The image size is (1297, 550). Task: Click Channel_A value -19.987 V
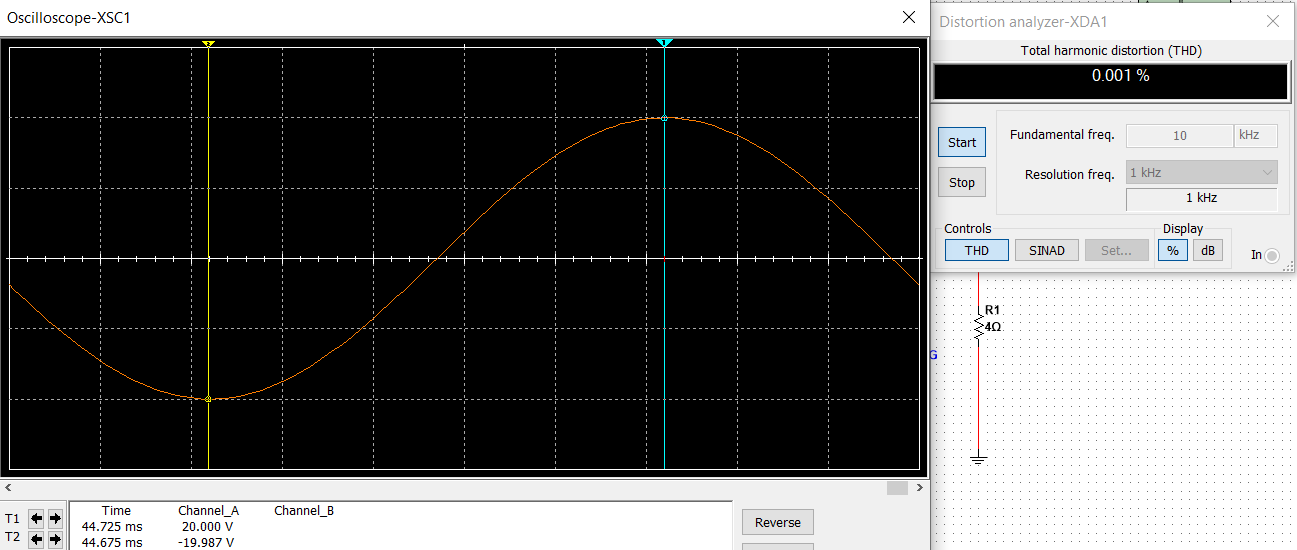[x=205, y=542]
